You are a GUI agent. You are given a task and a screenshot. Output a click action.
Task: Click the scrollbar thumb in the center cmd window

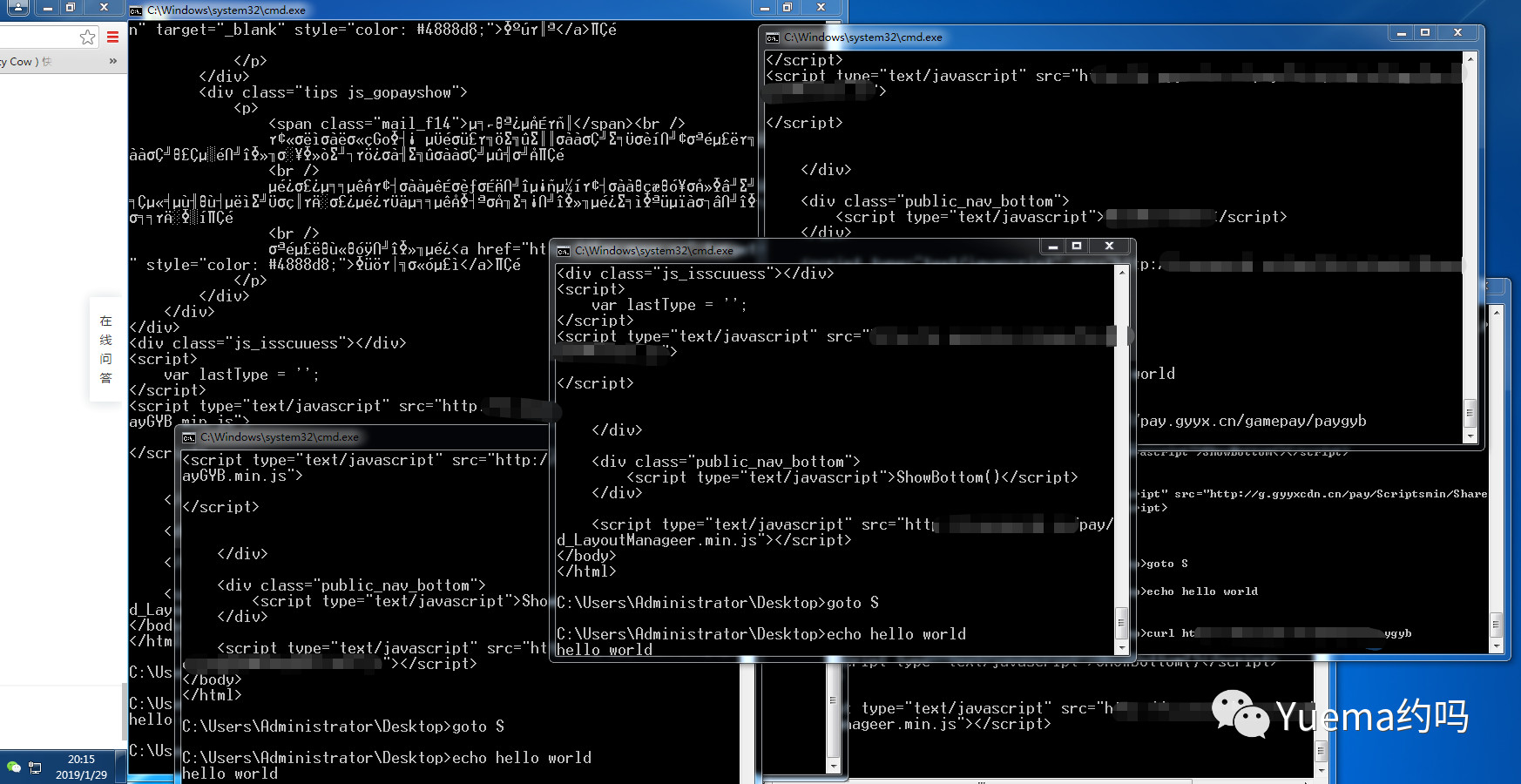(1122, 623)
